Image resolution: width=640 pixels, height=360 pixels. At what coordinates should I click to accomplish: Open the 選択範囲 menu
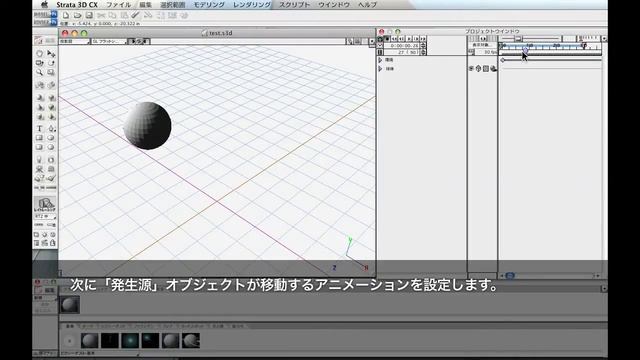coord(173,5)
